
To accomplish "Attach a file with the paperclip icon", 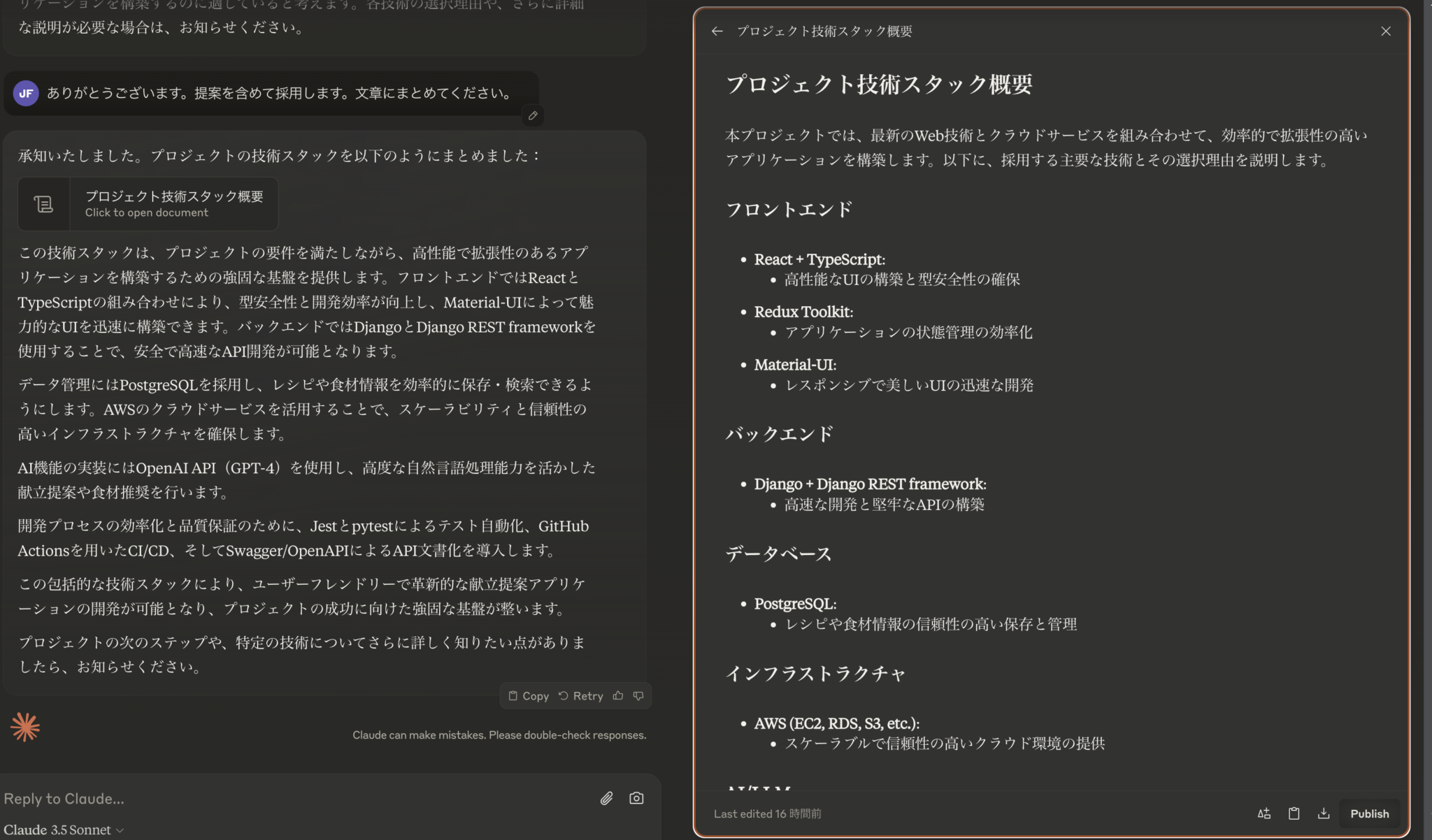I will [x=606, y=798].
